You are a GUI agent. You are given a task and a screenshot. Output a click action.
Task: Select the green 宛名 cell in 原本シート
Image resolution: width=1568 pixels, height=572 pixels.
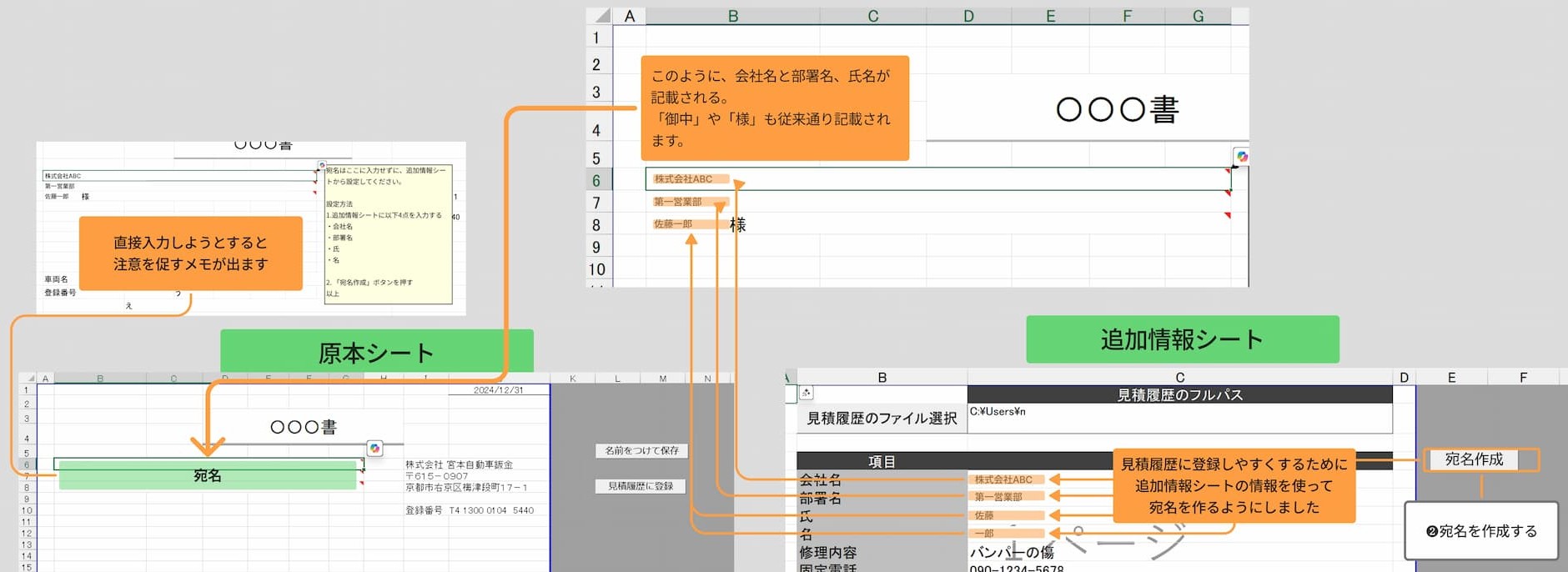[208, 475]
